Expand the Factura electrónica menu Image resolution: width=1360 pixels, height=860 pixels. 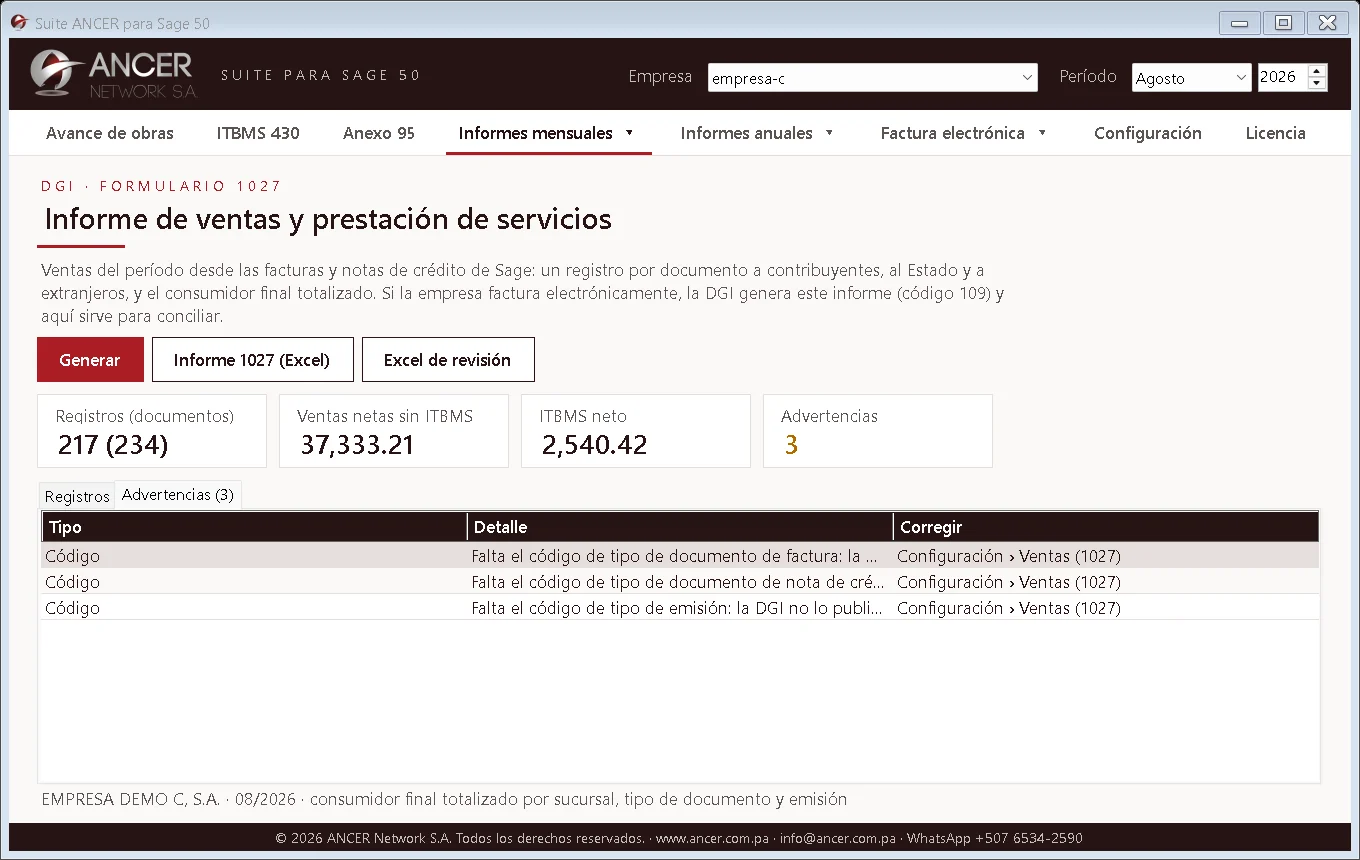click(x=964, y=133)
